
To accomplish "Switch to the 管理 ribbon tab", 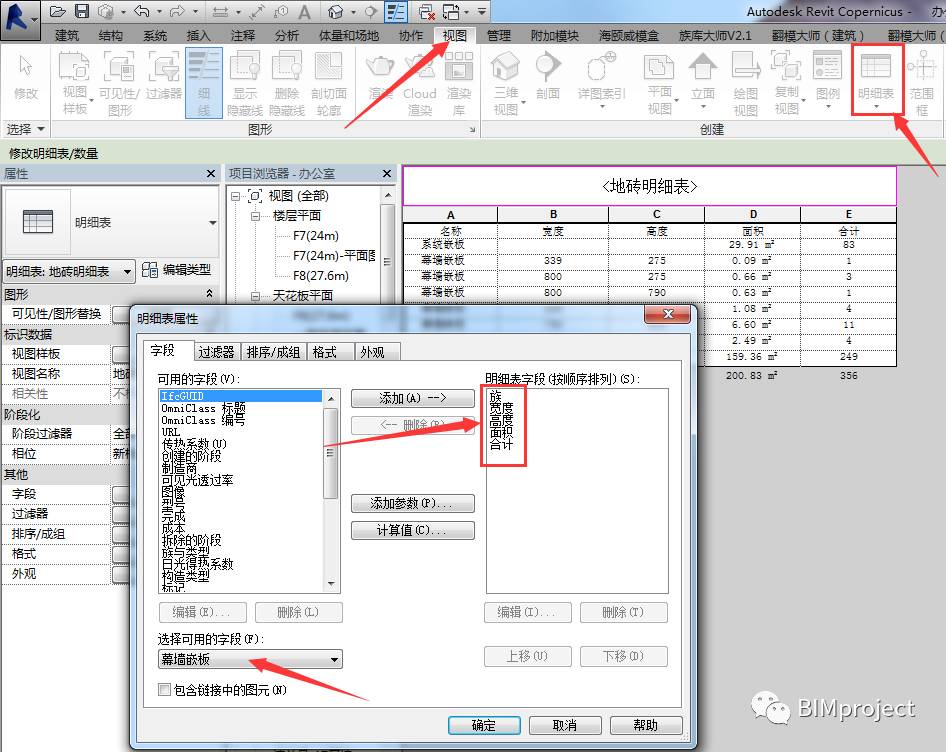I will click(x=499, y=36).
